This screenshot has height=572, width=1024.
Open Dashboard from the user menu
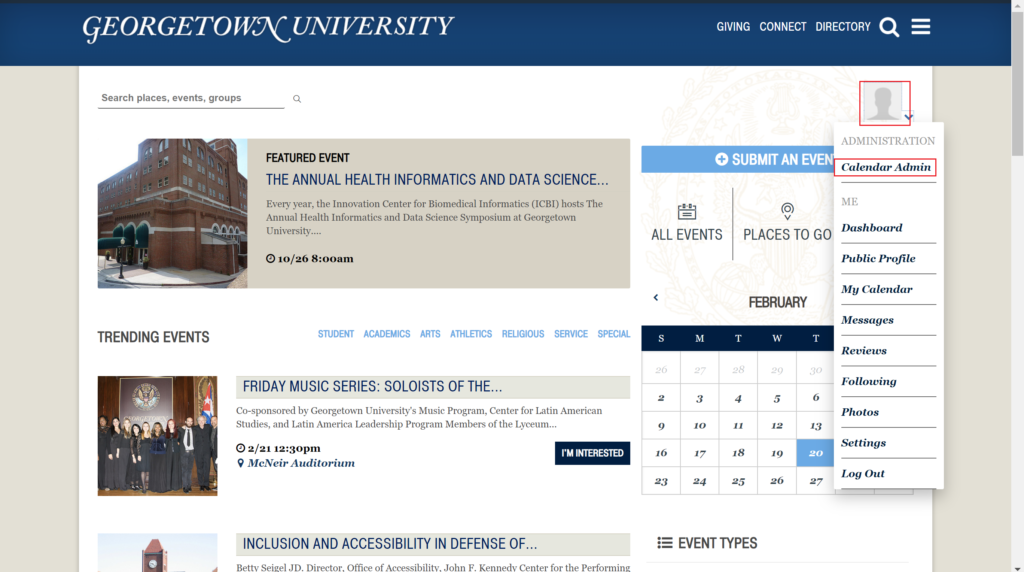pyautogui.click(x=872, y=228)
